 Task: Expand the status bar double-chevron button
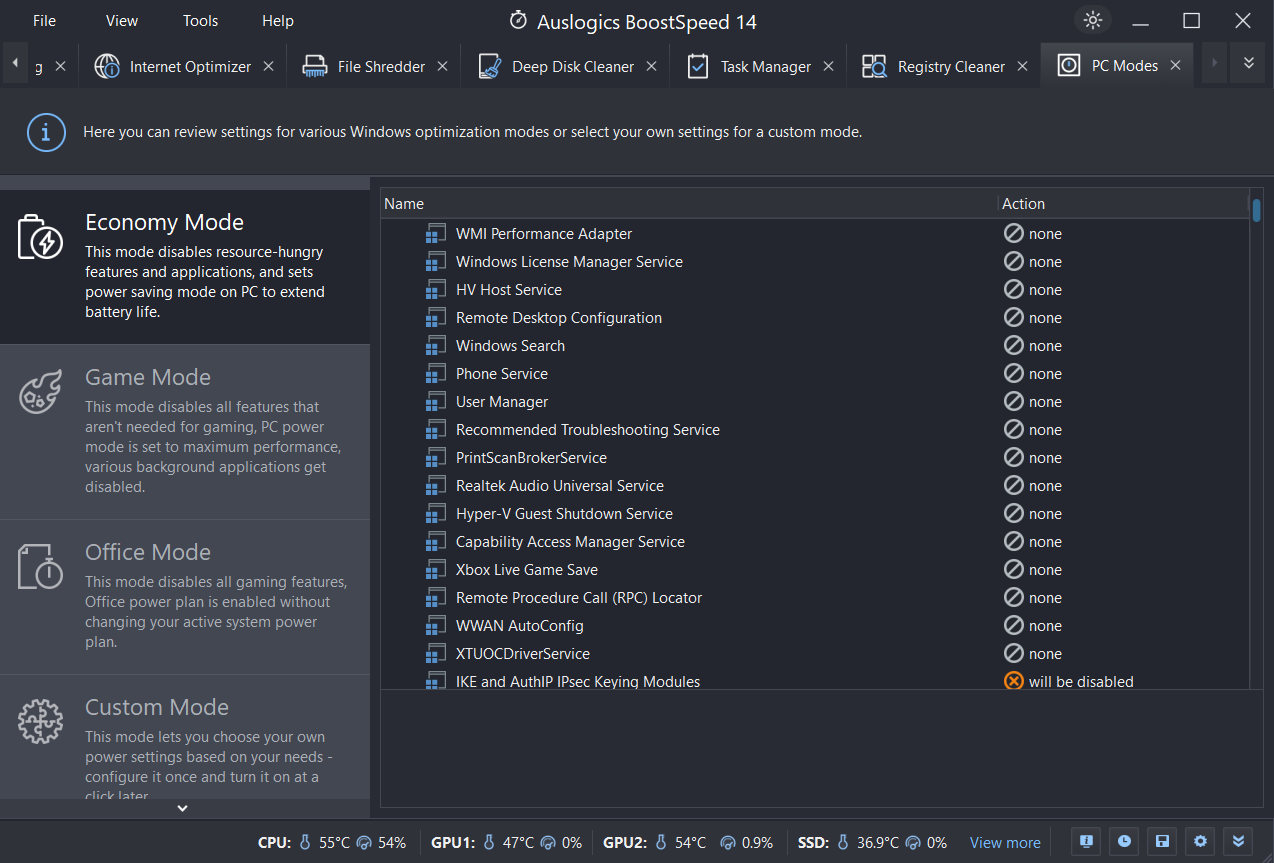click(1238, 842)
